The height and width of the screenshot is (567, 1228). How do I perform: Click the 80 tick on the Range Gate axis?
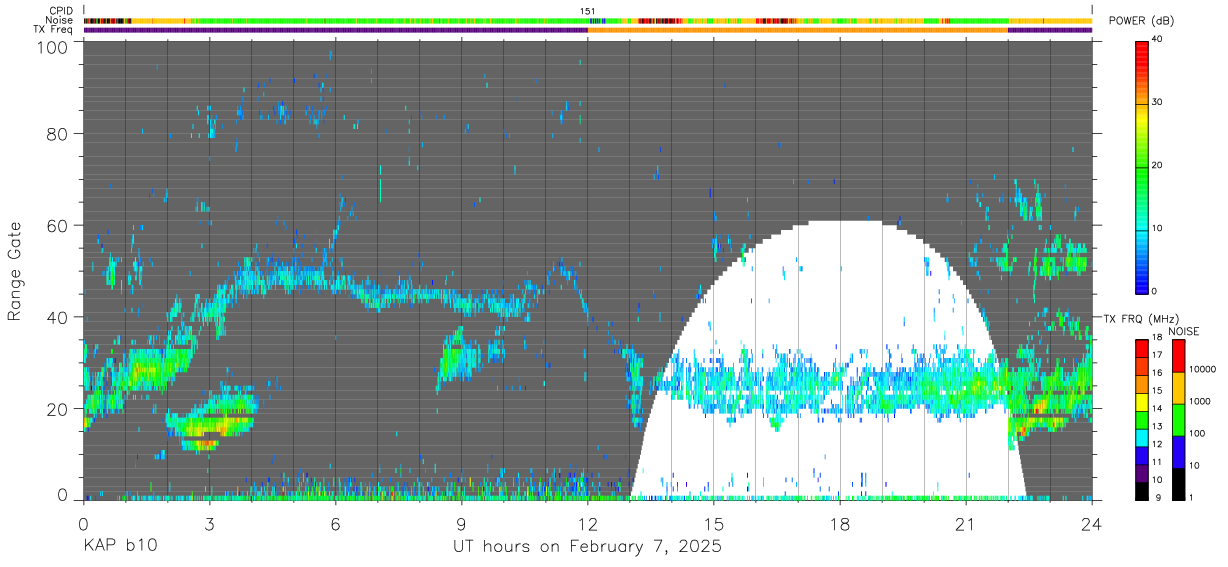pyautogui.click(x=57, y=134)
